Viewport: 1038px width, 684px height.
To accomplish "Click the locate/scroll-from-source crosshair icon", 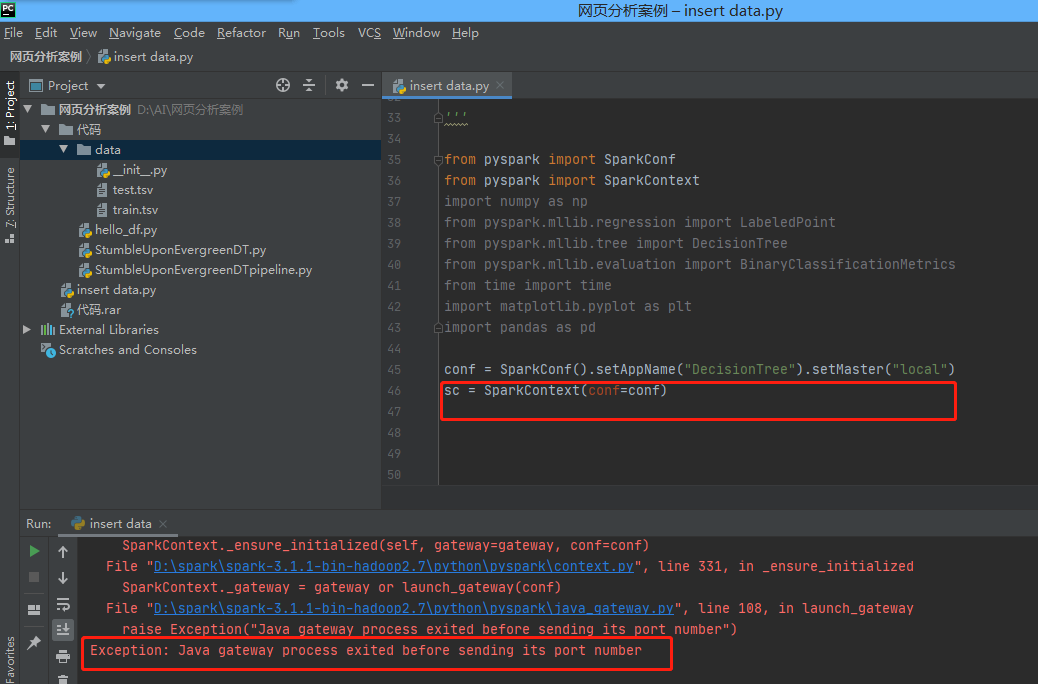I will click(283, 85).
